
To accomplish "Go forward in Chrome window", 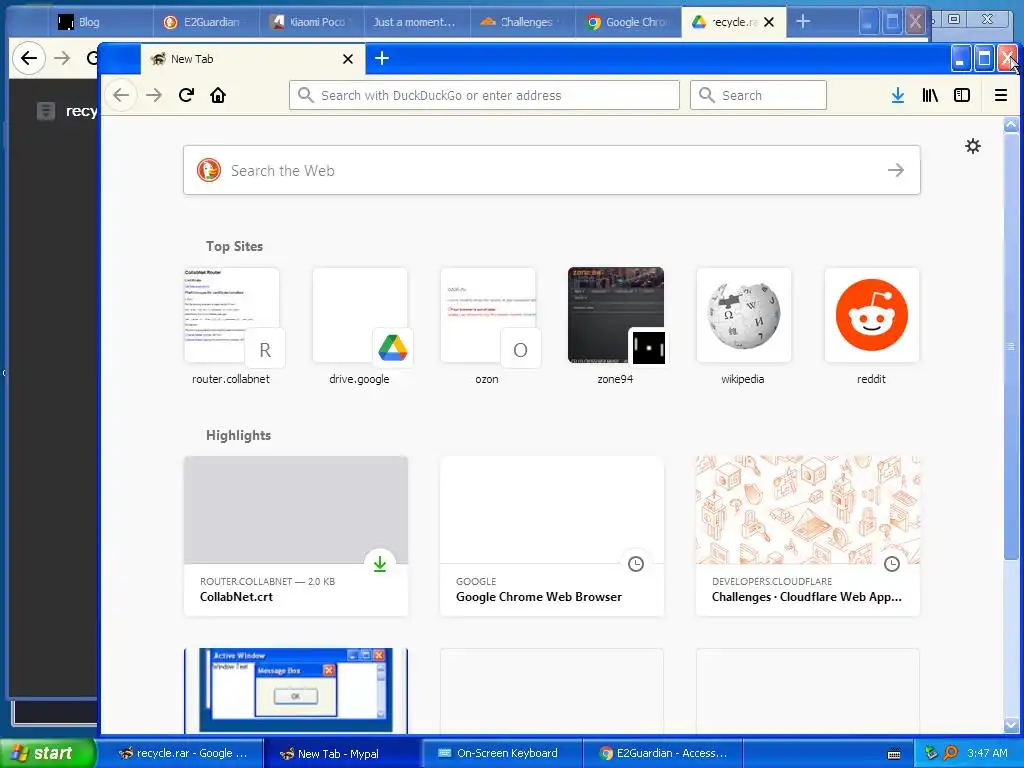I will (62, 58).
